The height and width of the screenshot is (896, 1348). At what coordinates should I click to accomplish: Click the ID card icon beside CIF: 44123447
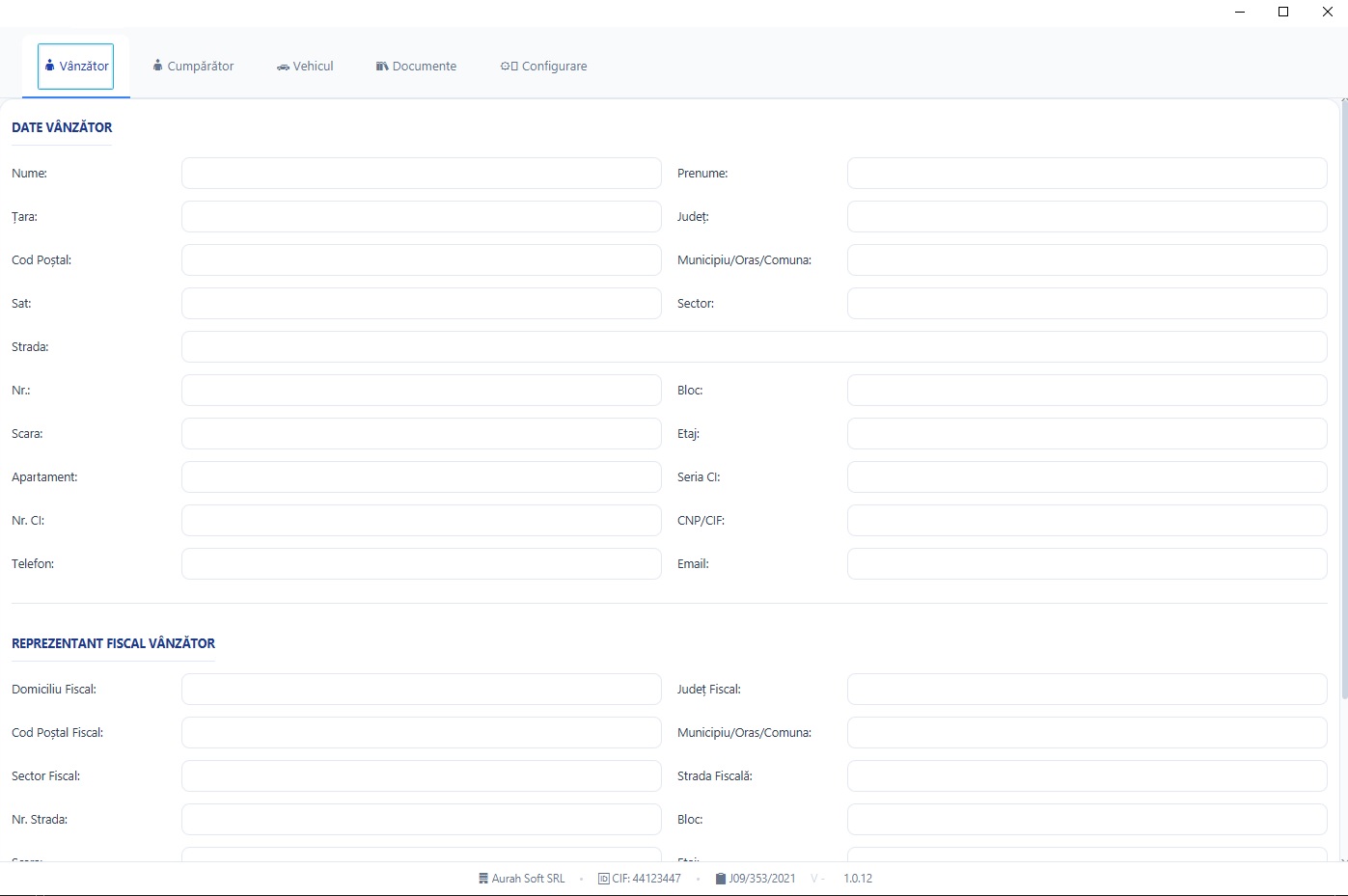[x=604, y=879]
